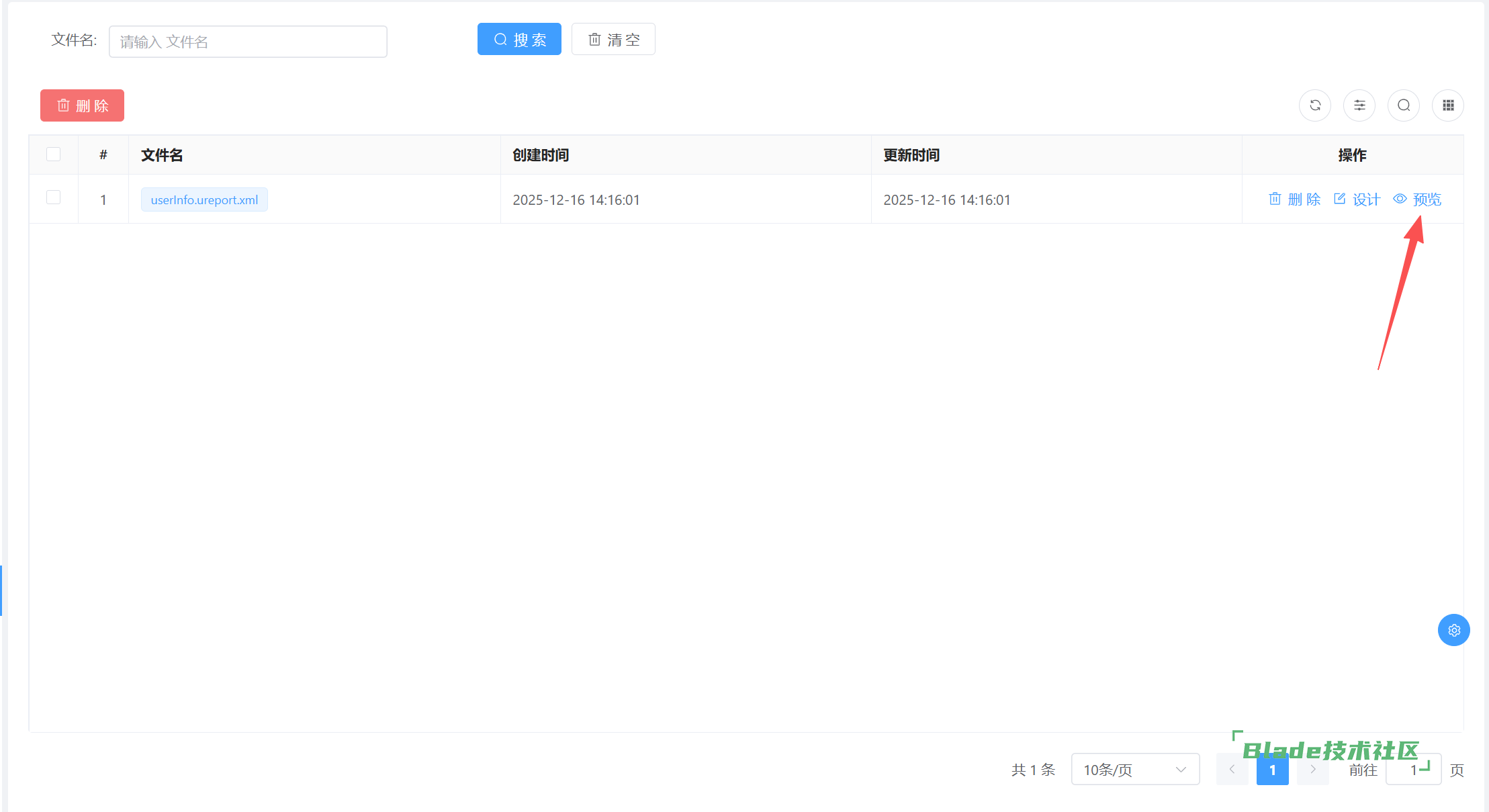Click the 文件名 column header
Screen dimensions: 1489x812
point(162,155)
